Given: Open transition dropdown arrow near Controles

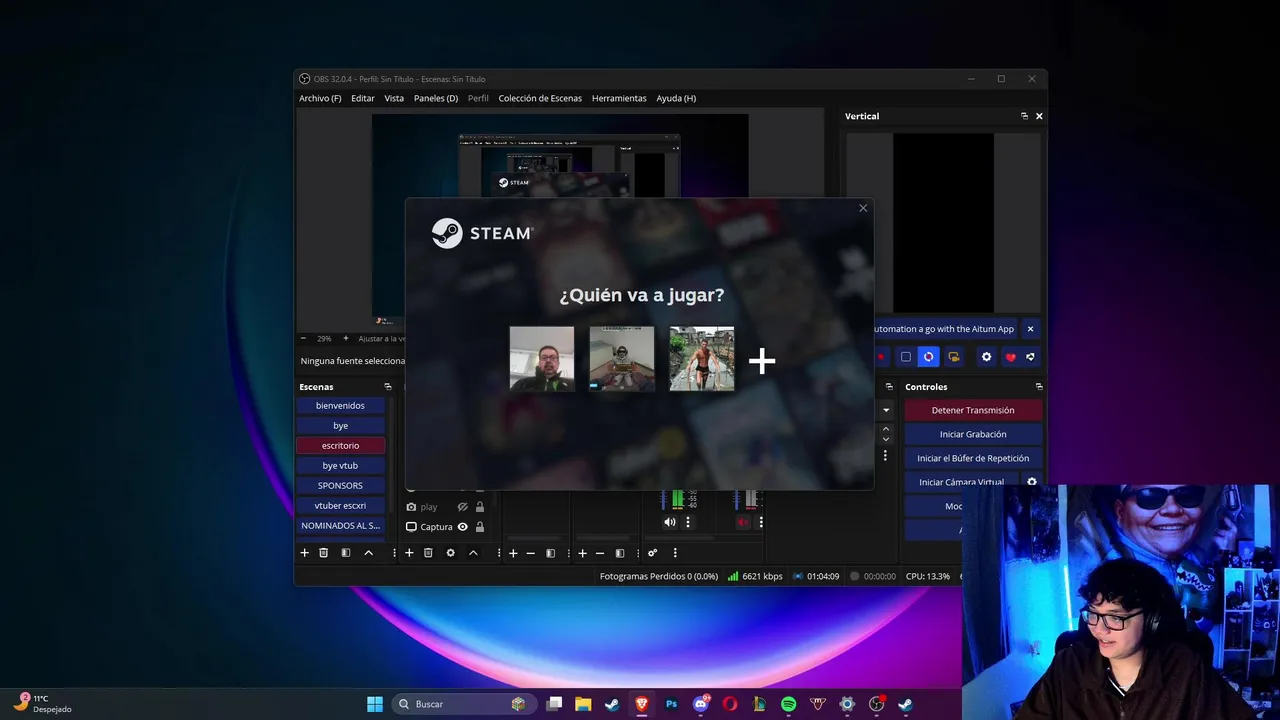Looking at the screenshot, I should pos(885,410).
